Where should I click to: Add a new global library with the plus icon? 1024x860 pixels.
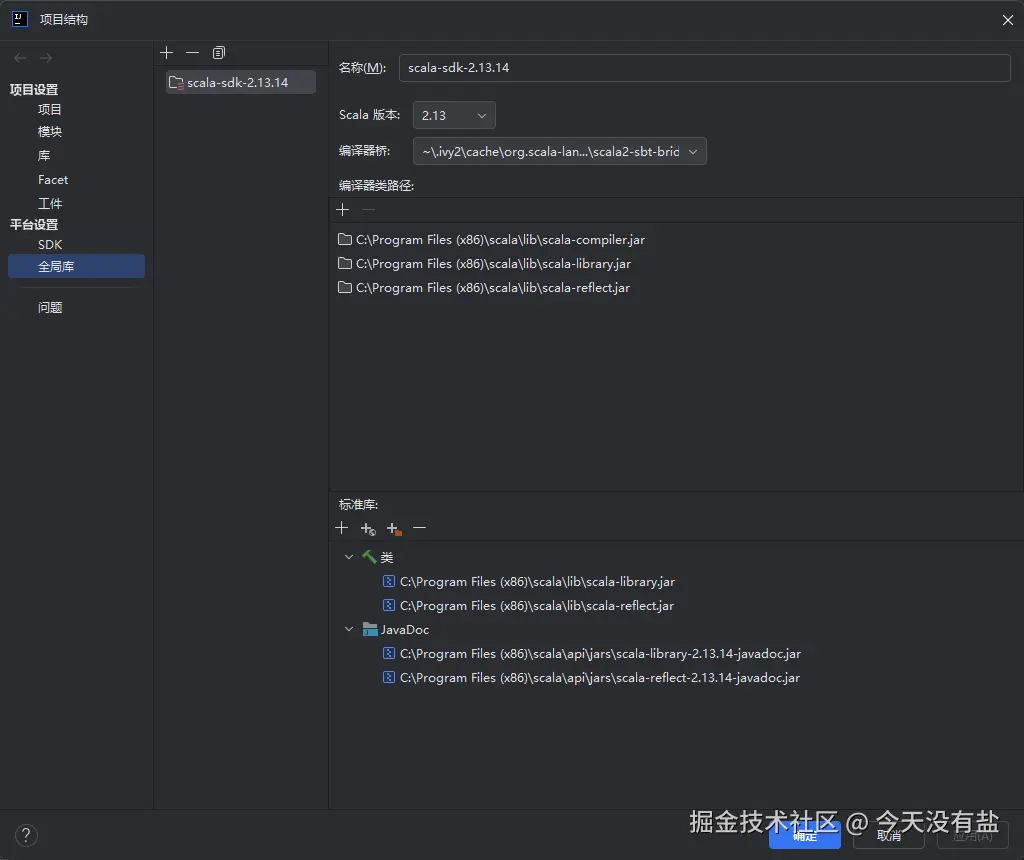[166, 52]
